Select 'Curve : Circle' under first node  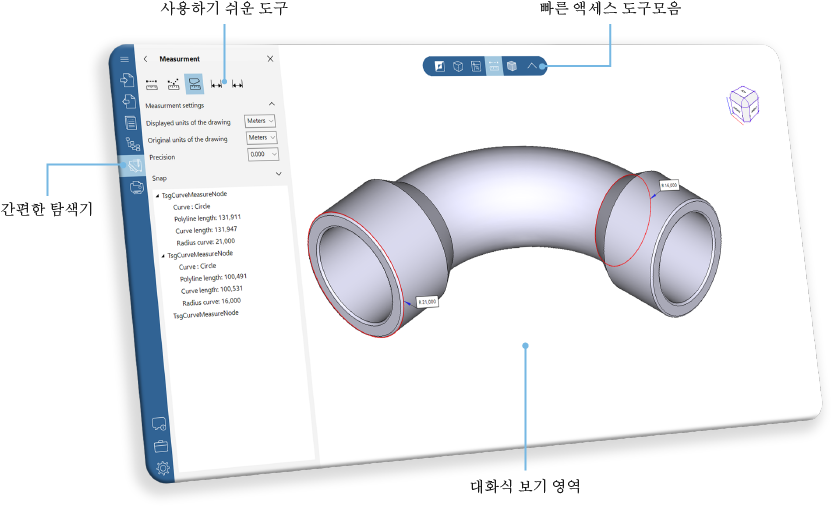[x=191, y=207]
